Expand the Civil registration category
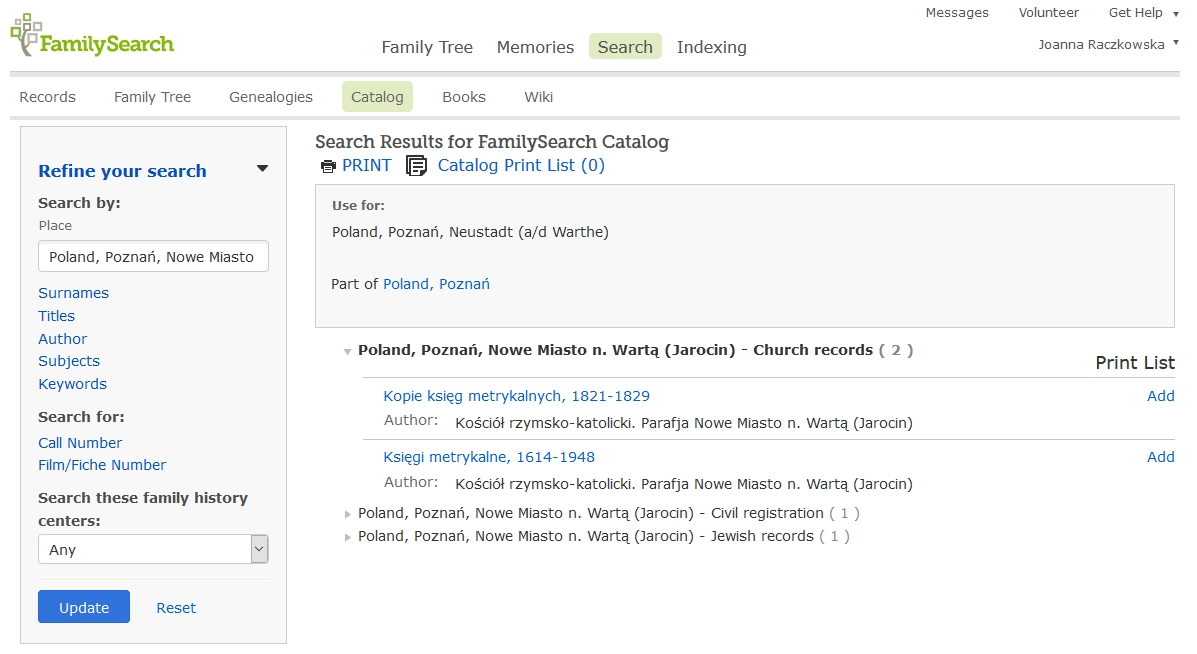This screenshot has width=1197, height=654. tap(347, 514)
